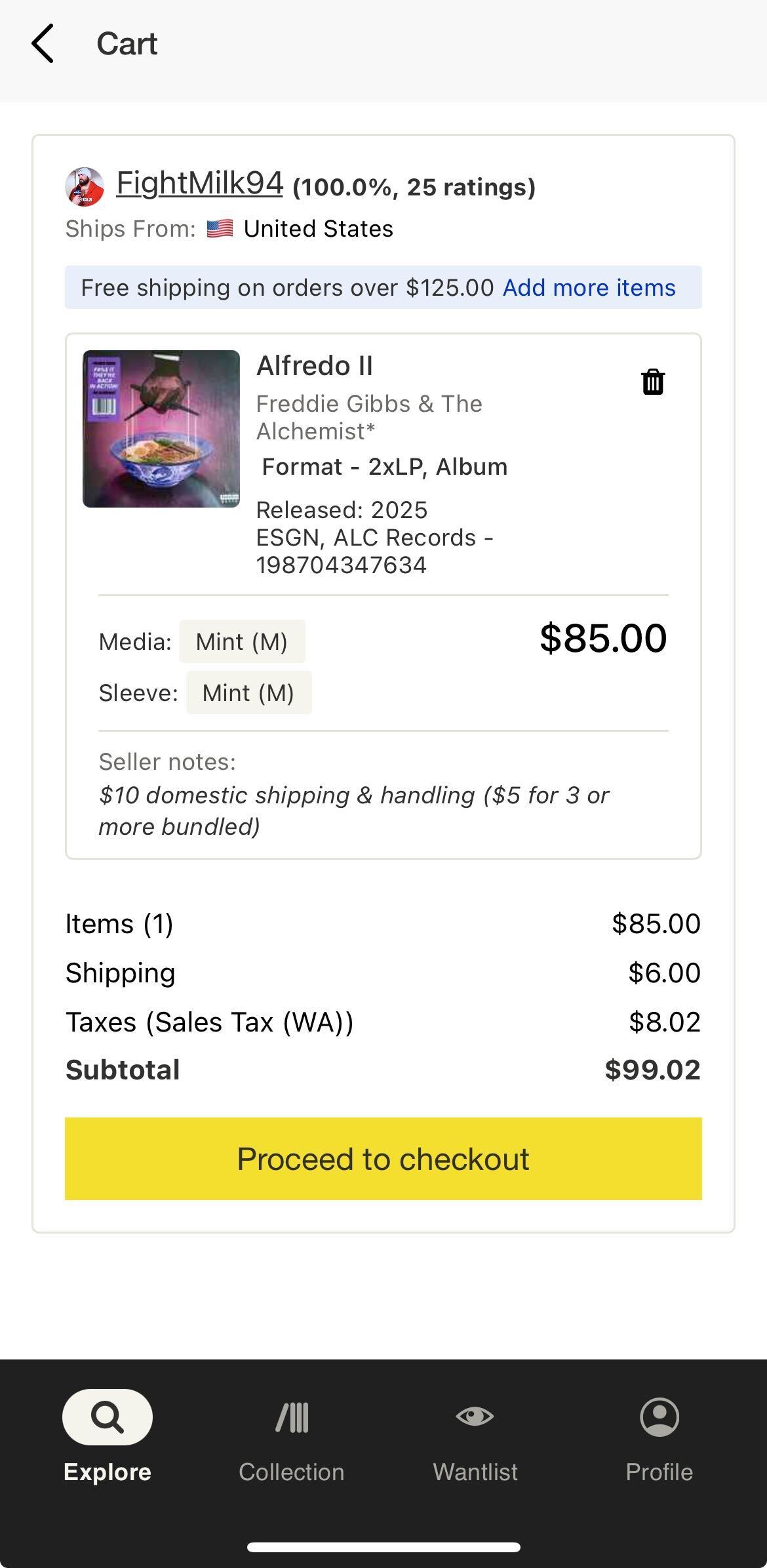Tap the Sleeve Mint (M) badge
The image size is (767, 1568).
(248, 693)
